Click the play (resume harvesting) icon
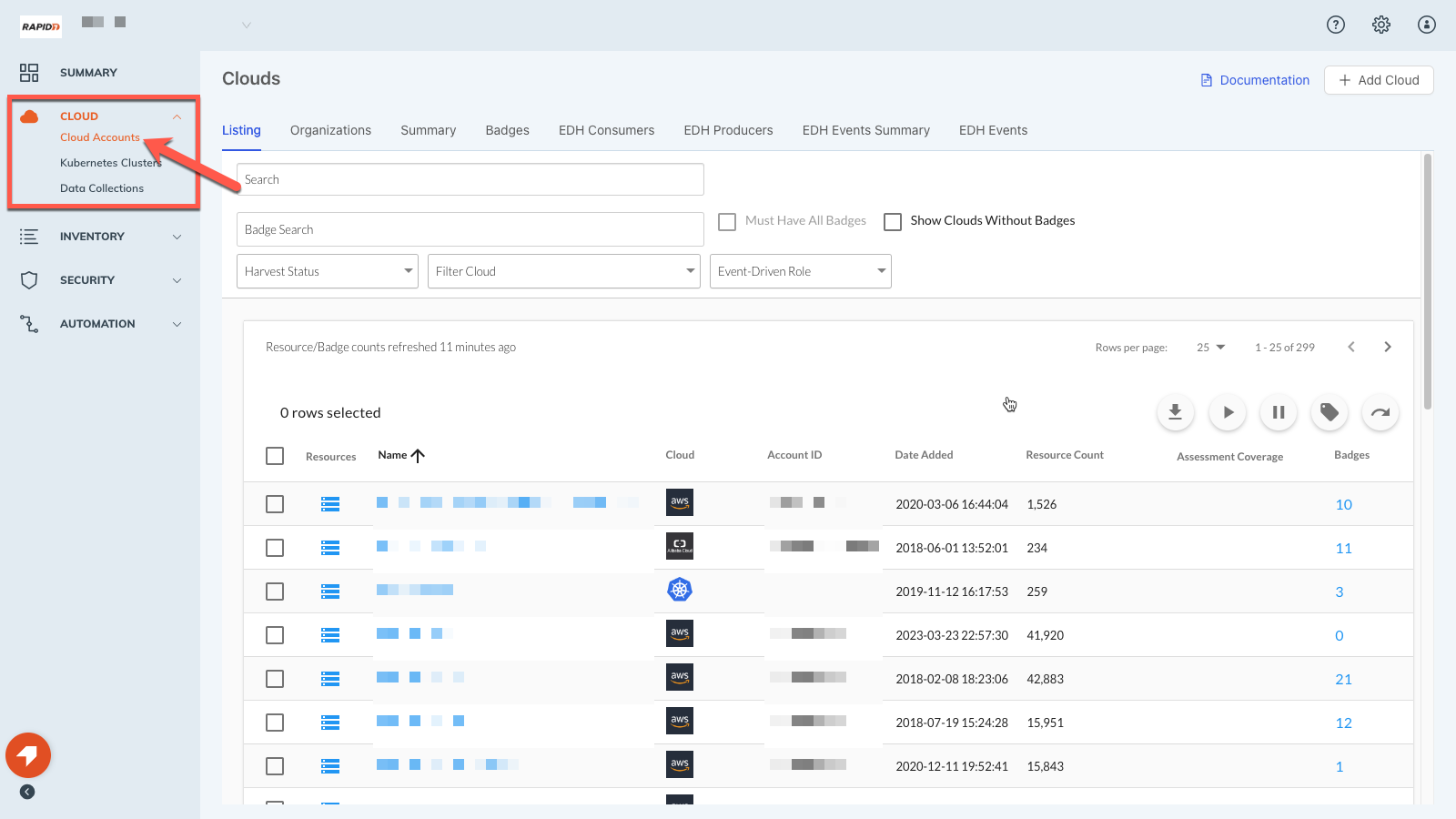This screenshot has height=819, width=1456. pos(1227,412)
